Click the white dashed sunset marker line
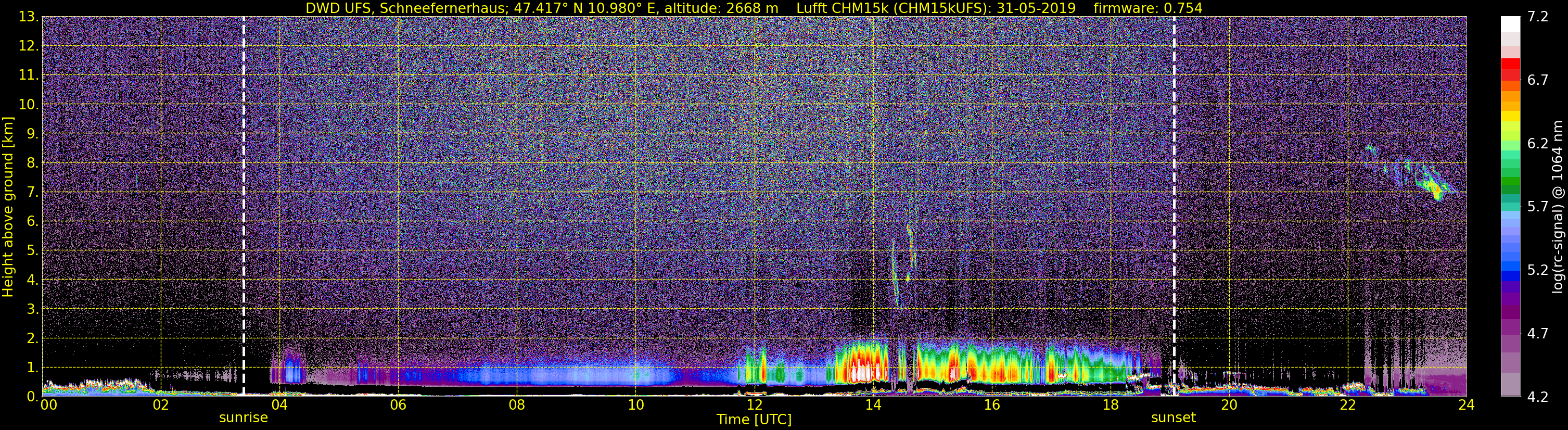 pos(1174,206)
